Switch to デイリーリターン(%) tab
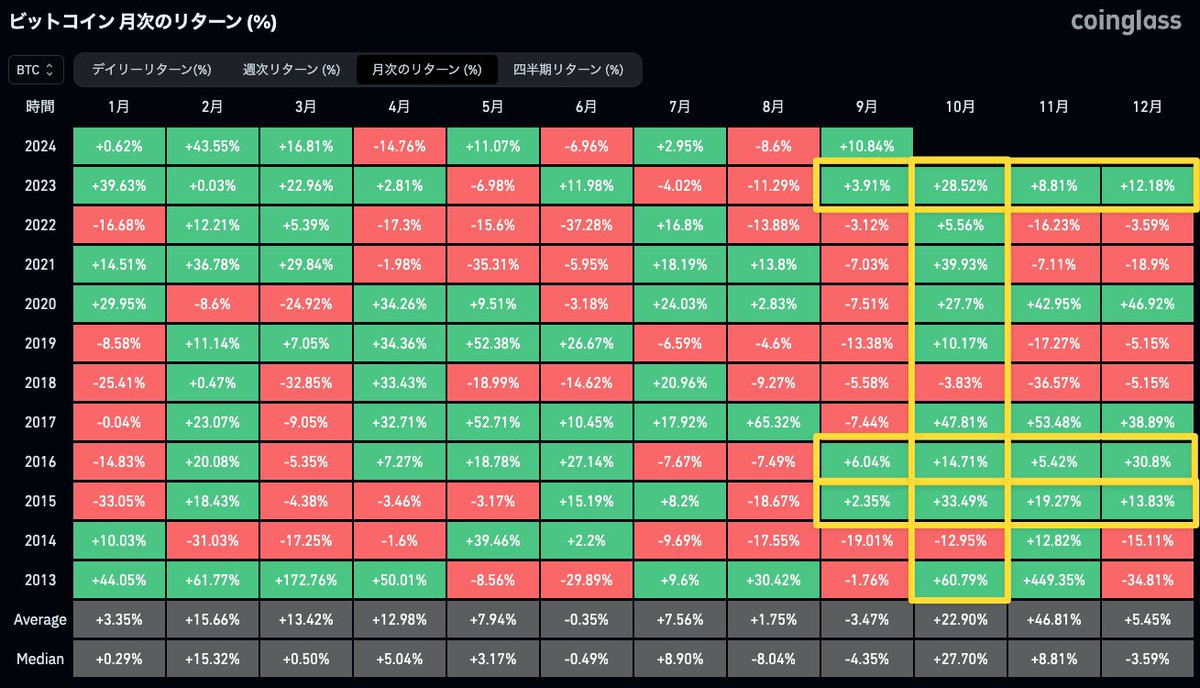 coord(151,70)
